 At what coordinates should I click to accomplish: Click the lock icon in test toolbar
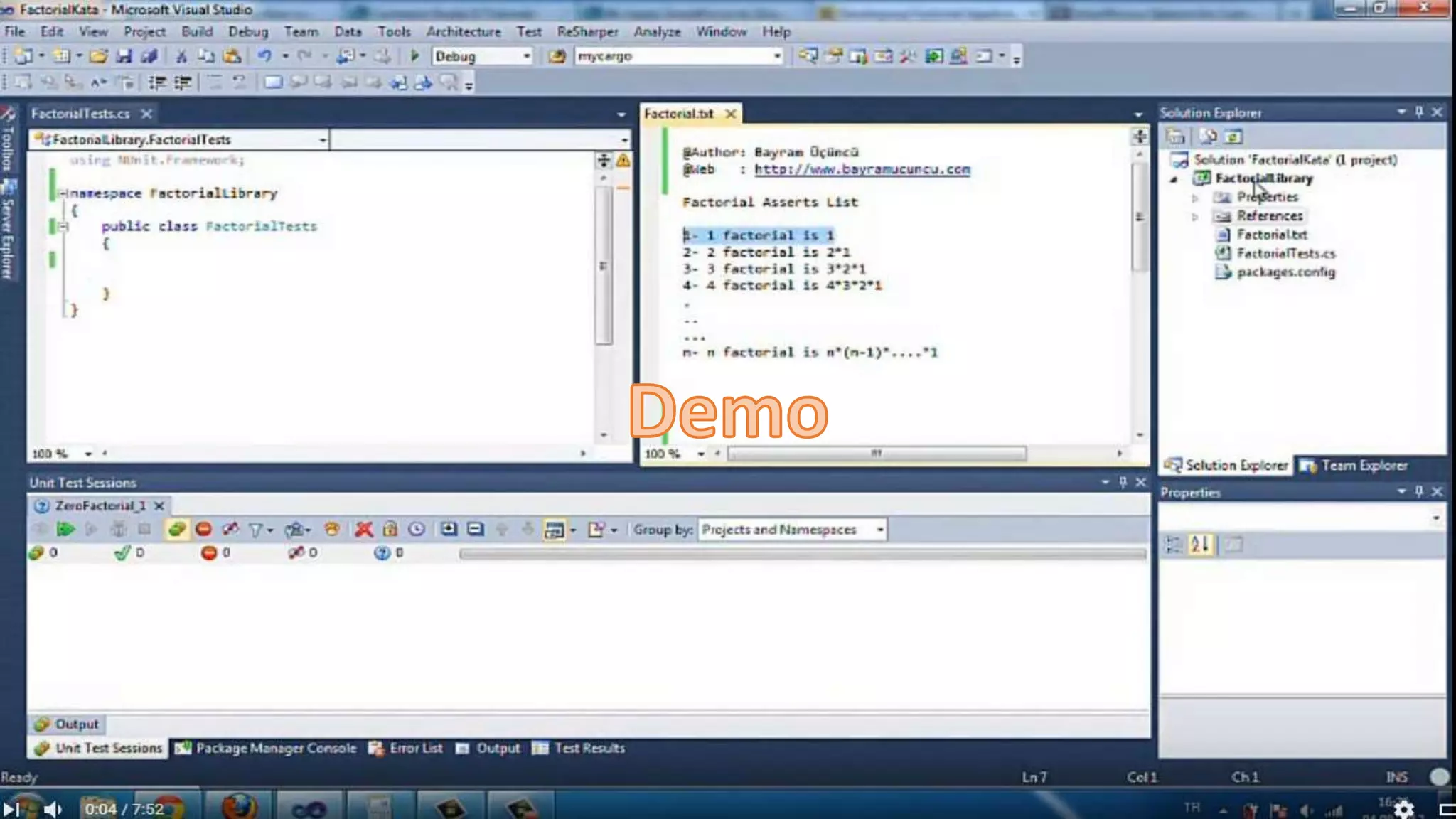coord(390,529)
